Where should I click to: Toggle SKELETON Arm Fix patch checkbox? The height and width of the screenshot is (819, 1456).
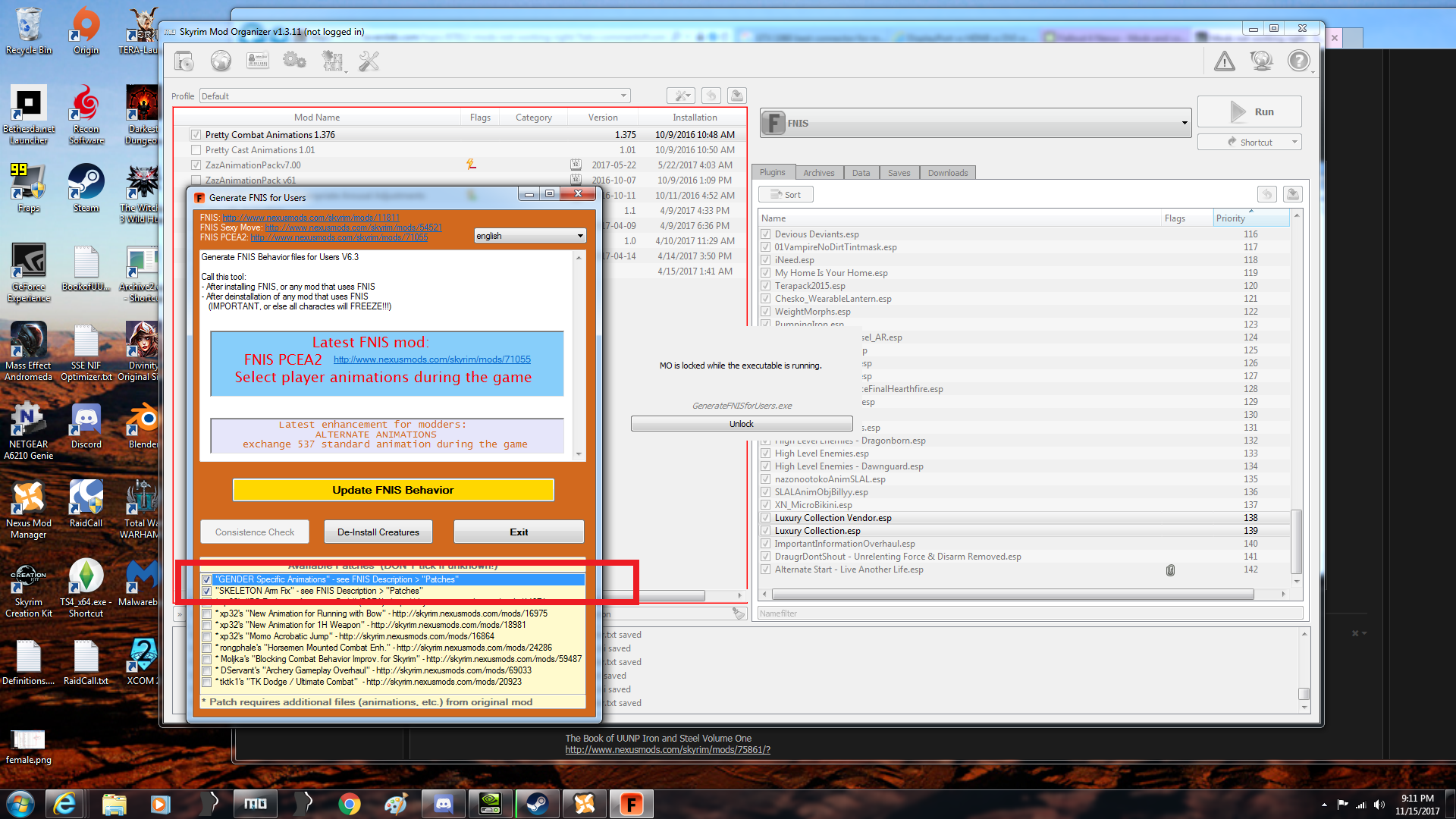(206, 591)
